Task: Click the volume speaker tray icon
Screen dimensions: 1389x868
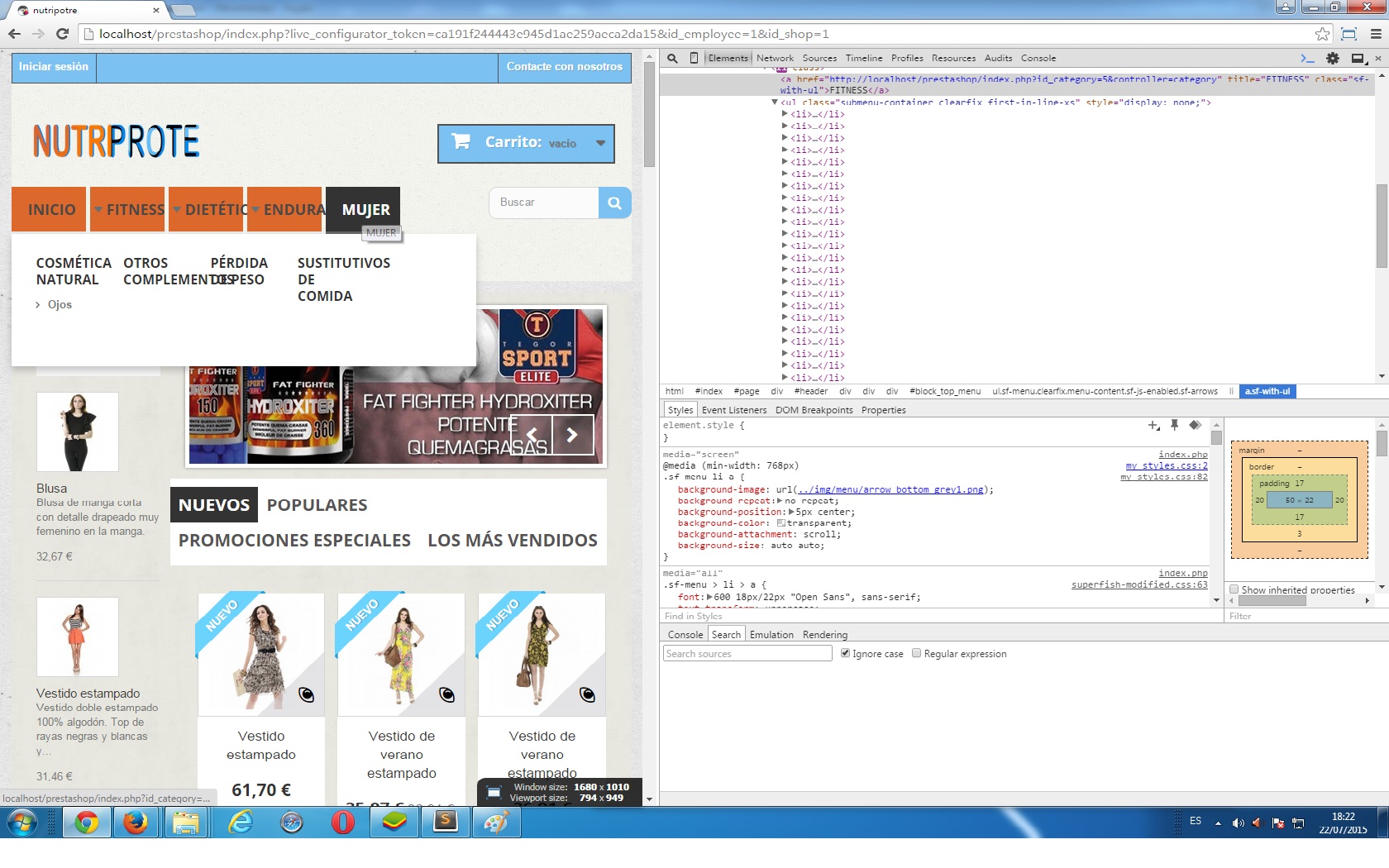Action: pyautogui.click(x=1238, y=823)
